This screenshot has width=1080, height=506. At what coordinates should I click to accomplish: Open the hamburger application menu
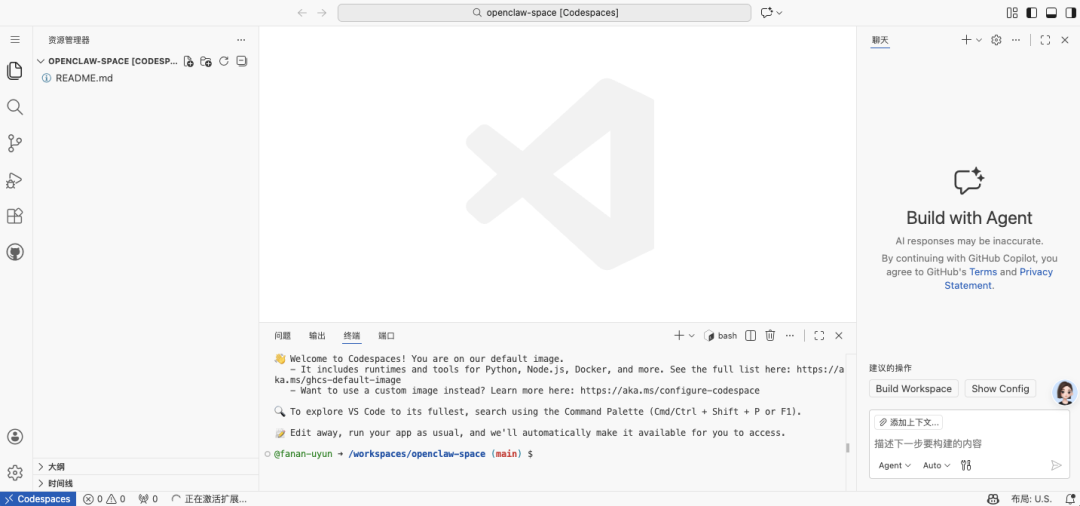point(15,40)
